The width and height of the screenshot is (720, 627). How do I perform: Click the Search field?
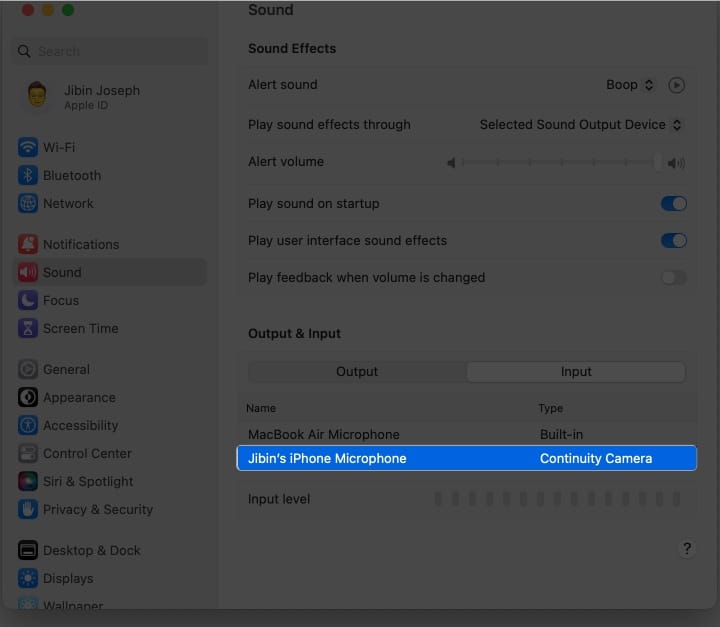[110, 51]
